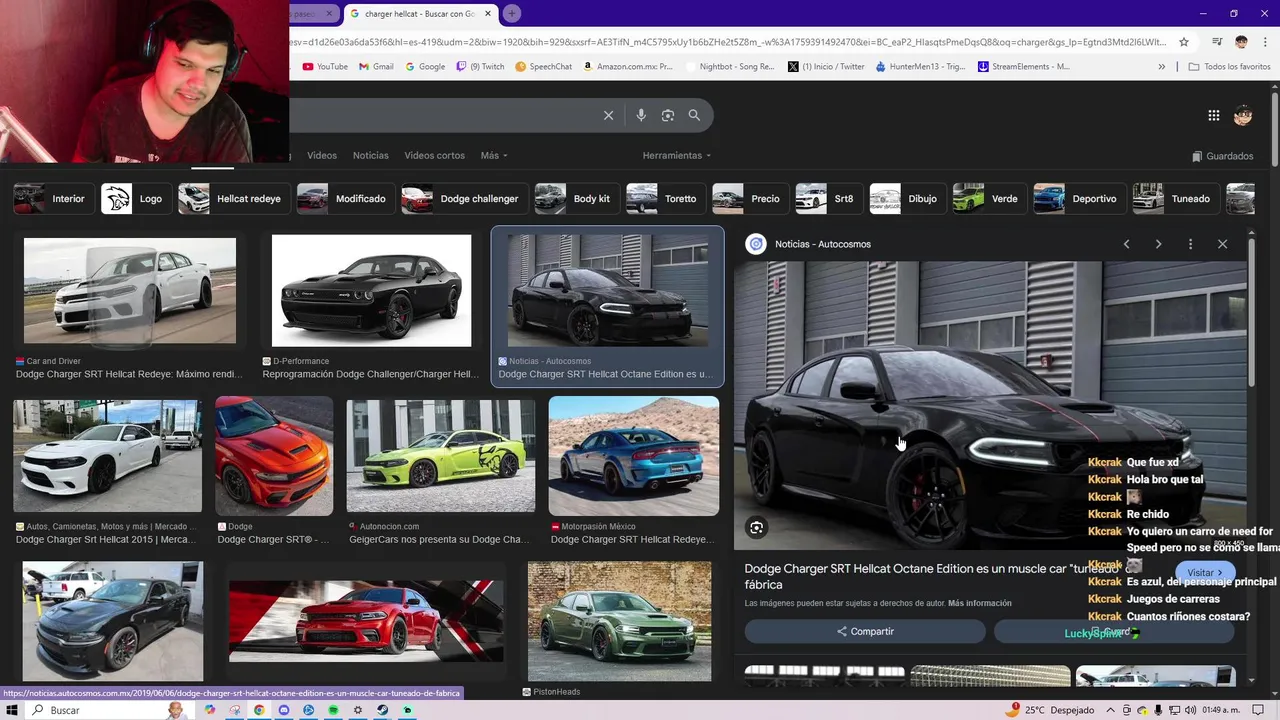Image resolution: width=1280 pixels, height=720 pixels.
Task: Open Chrome from the taskbar
Action: [259, 710]
